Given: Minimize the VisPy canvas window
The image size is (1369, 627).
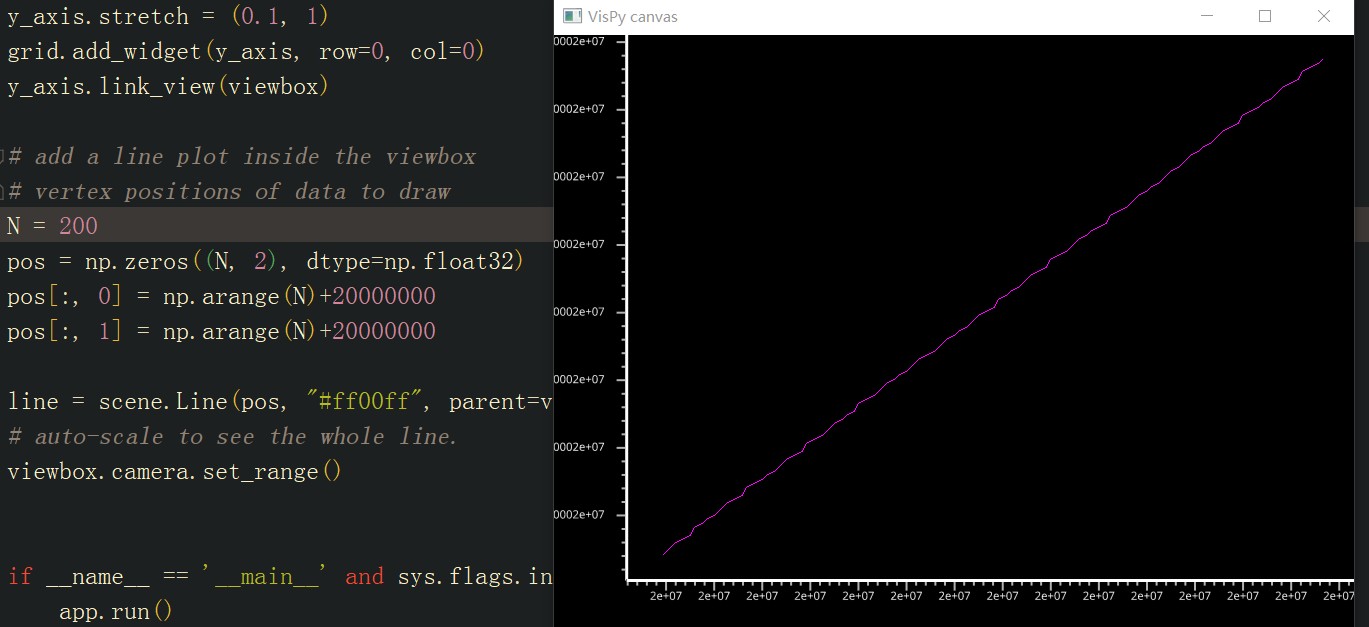Looking at the screenshot, I should [x=1207, y=17].
